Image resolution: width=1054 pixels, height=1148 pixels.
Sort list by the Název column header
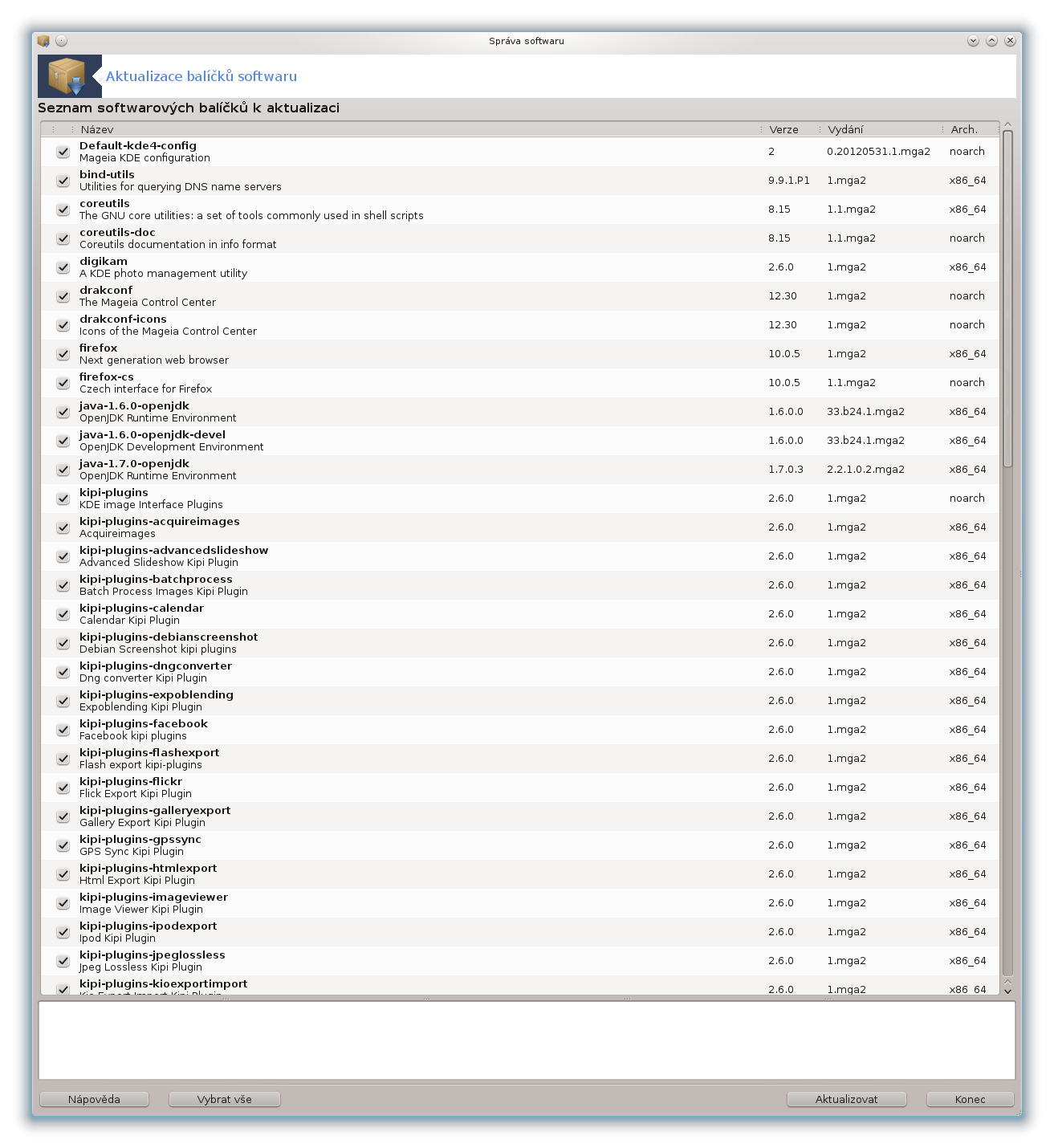pyautogui.click(x=416, y=129)
